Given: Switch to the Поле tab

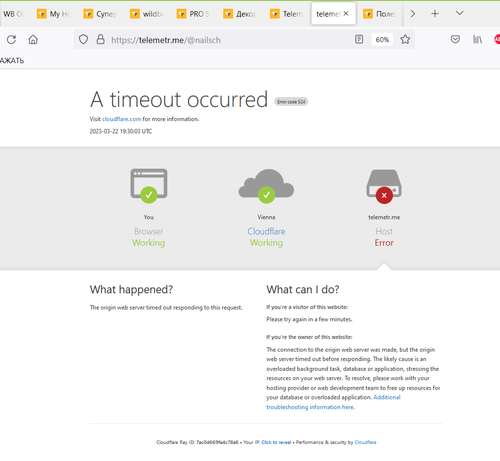Looking at the screenshot, I should tap(381, 14).
